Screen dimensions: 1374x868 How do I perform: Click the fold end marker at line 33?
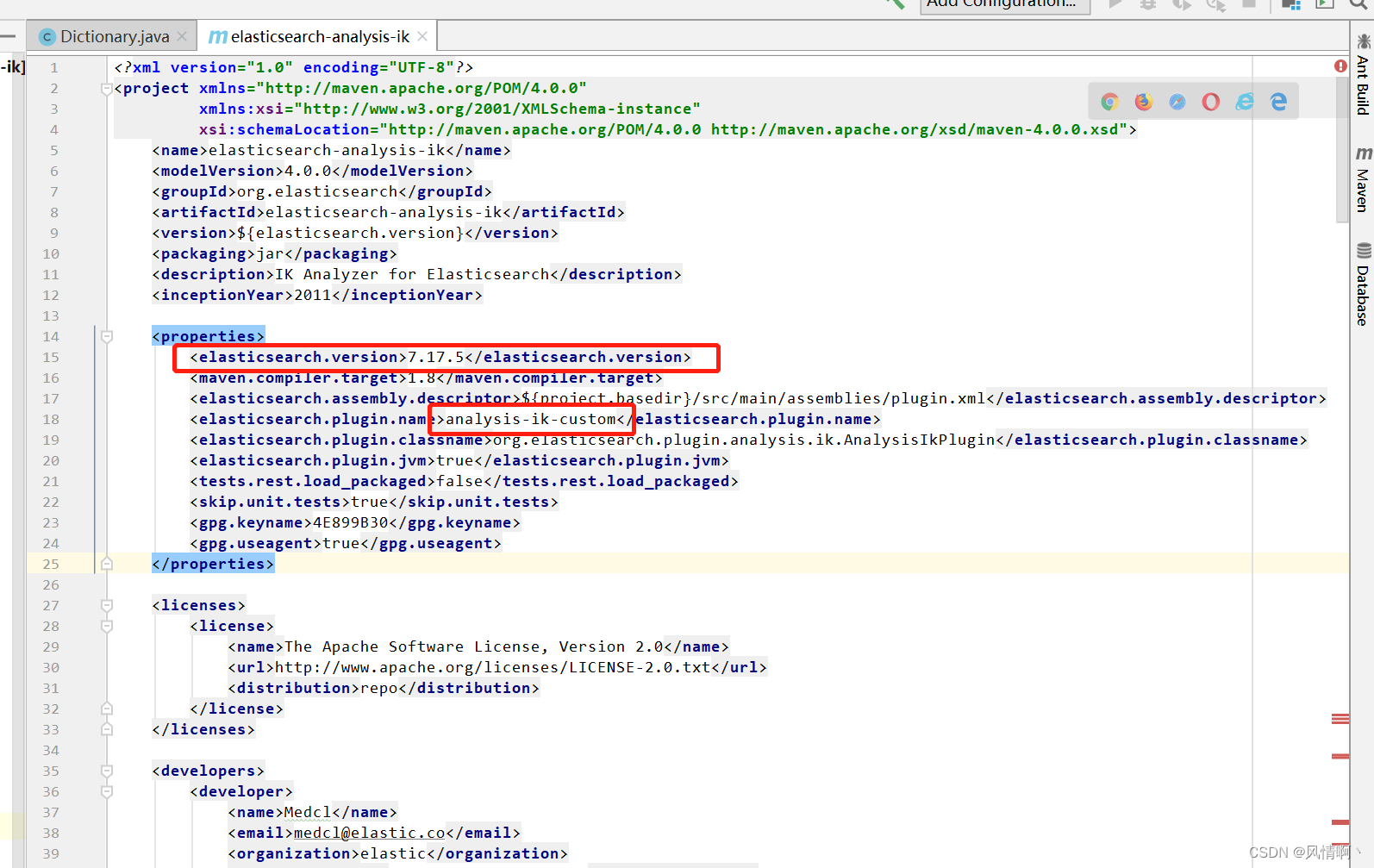tap(107, 729)
